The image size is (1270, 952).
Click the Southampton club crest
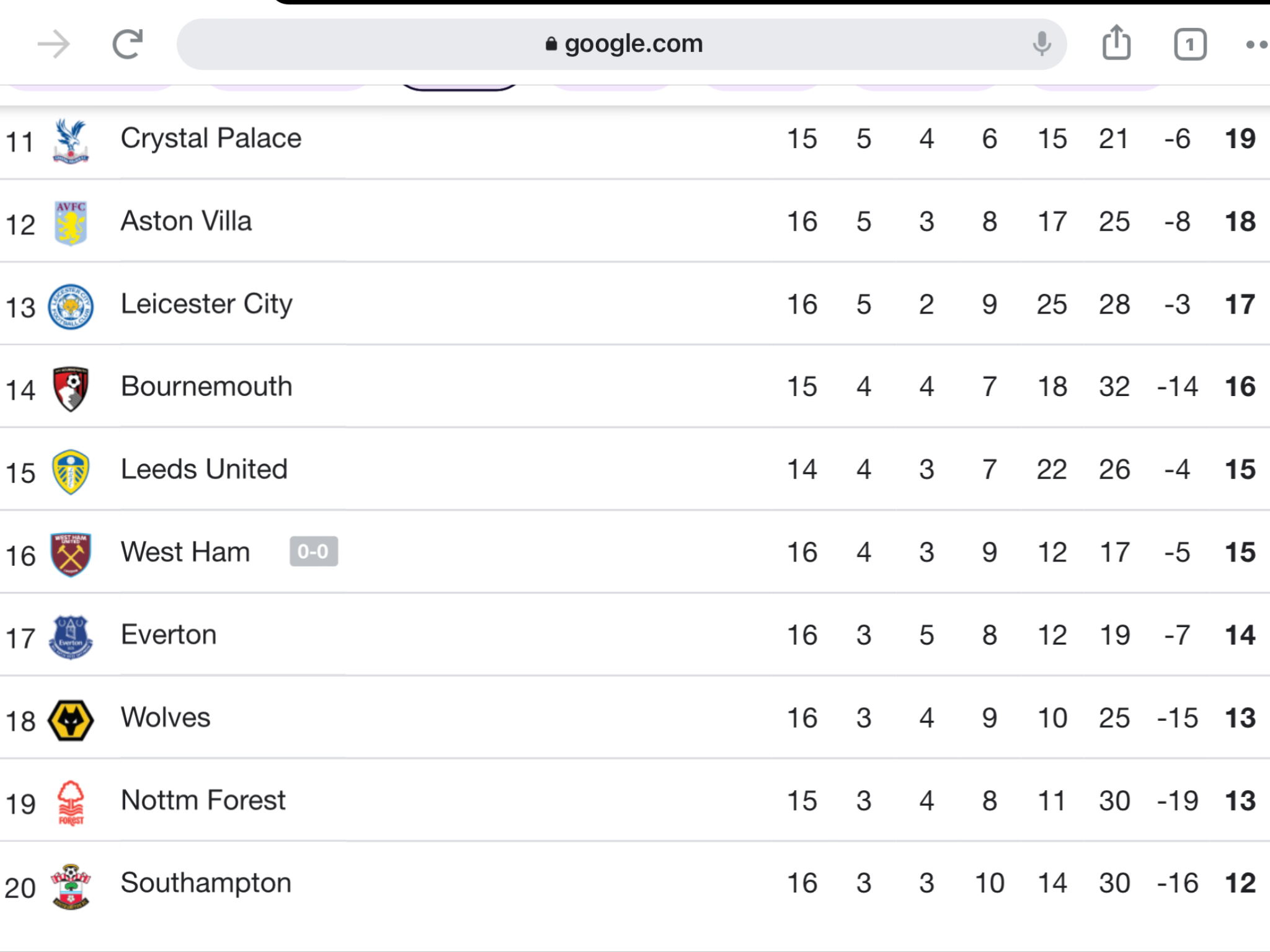[71, 886]
